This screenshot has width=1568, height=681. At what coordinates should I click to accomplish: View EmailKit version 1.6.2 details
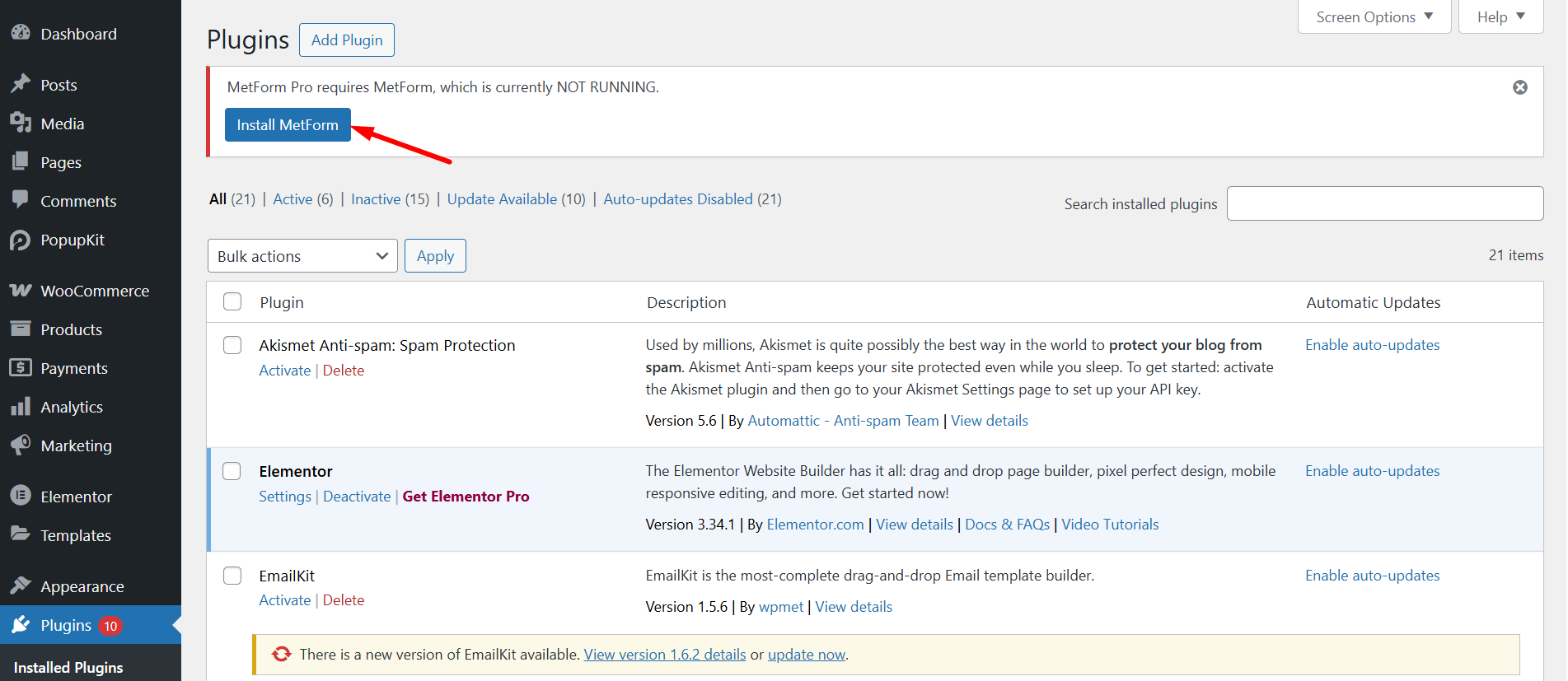click(x=665, y=655)
